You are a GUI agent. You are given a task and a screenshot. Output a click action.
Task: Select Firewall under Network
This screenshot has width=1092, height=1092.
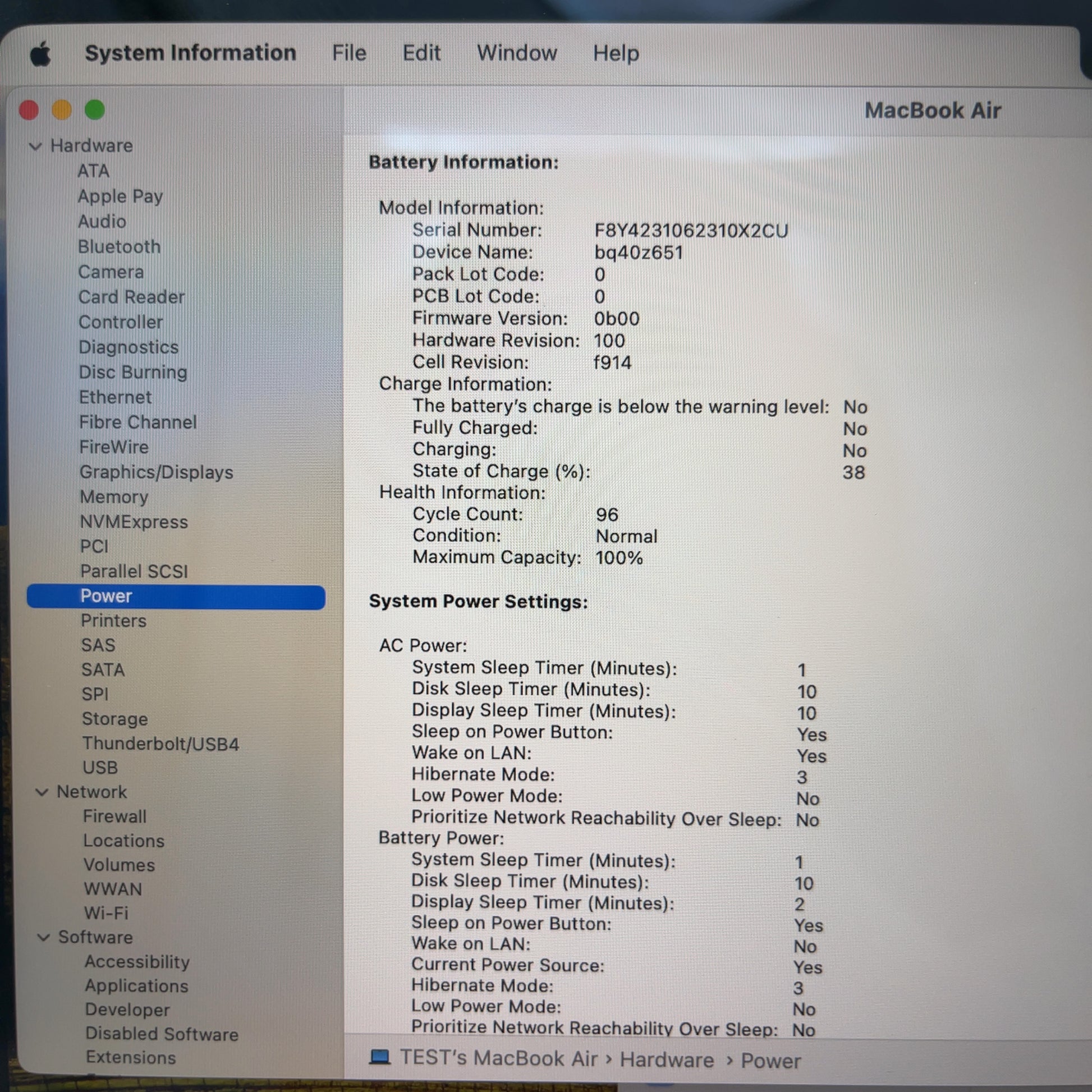coord(114,816)
